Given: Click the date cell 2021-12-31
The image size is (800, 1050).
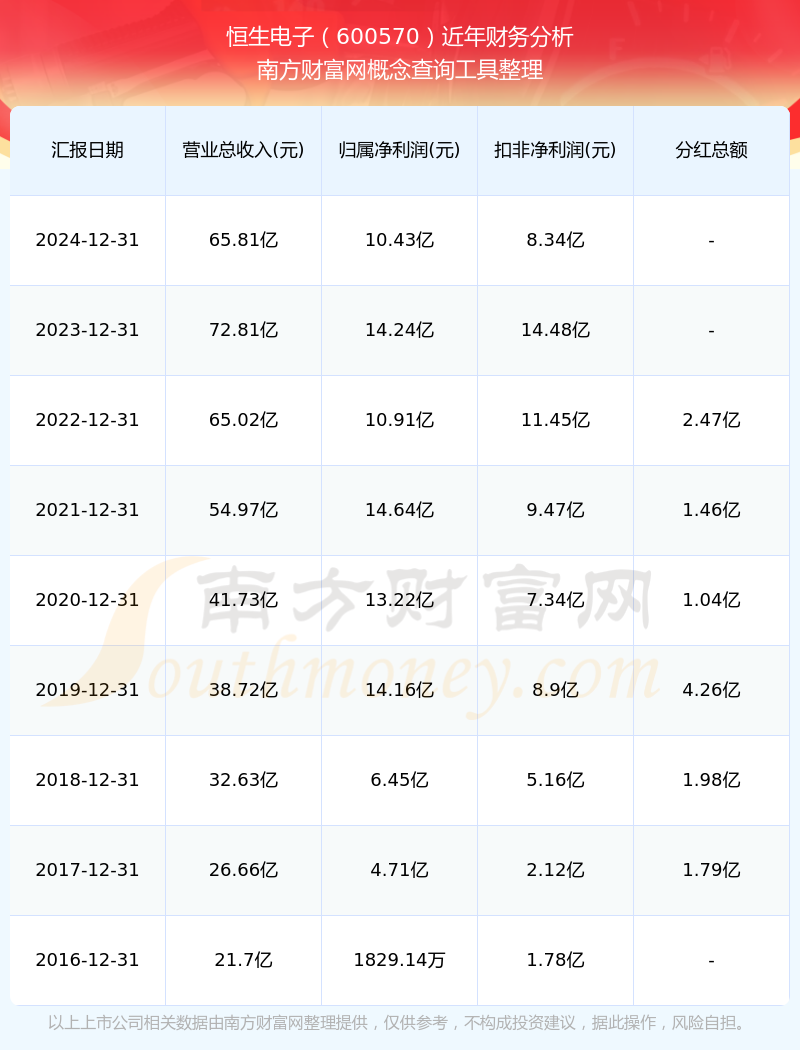Looking at the screenshot, I should 88,510.
